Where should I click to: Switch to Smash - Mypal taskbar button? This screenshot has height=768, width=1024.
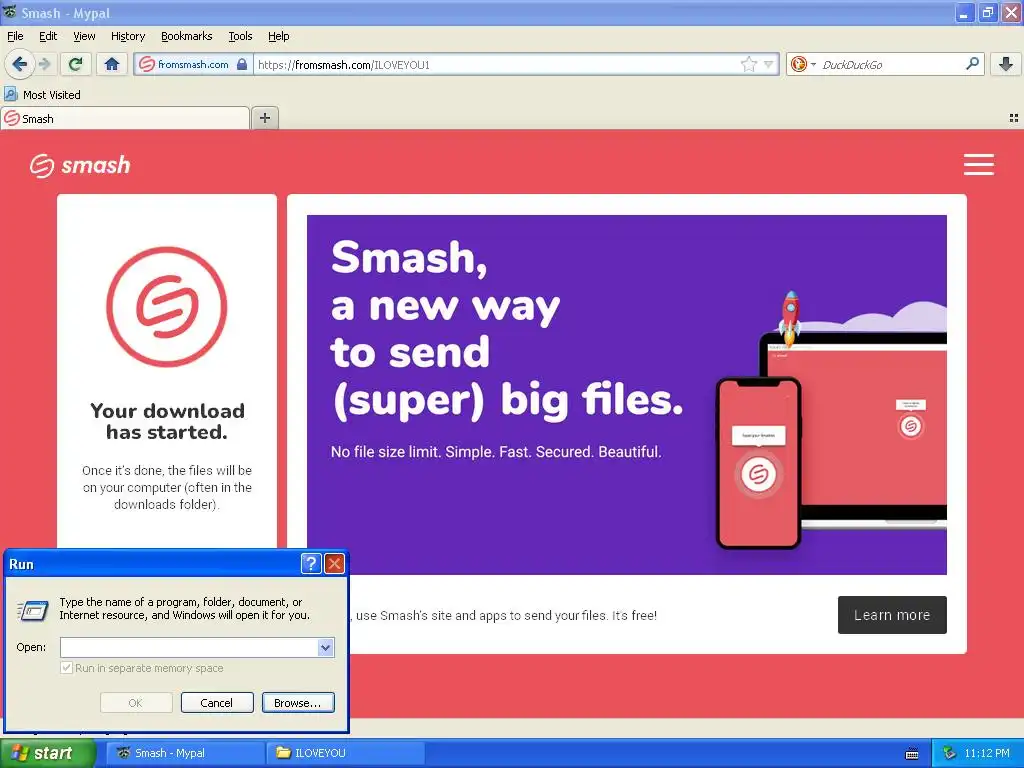coord(185,753)
